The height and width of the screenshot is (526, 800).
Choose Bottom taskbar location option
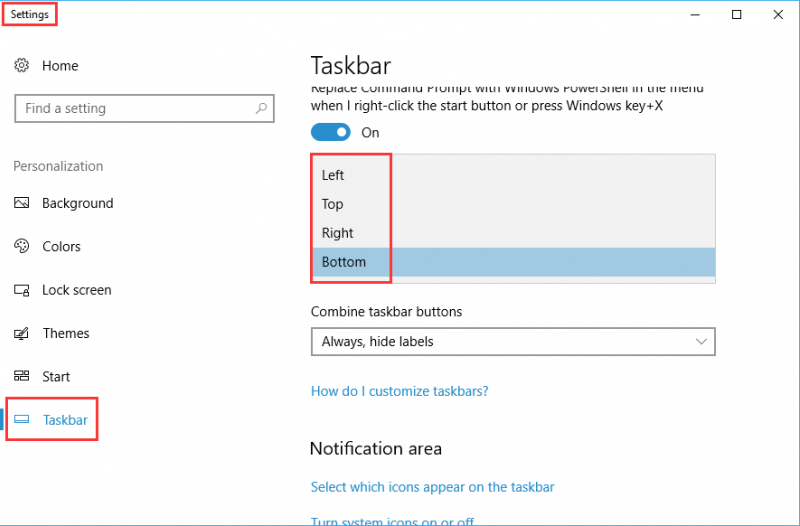513,262
